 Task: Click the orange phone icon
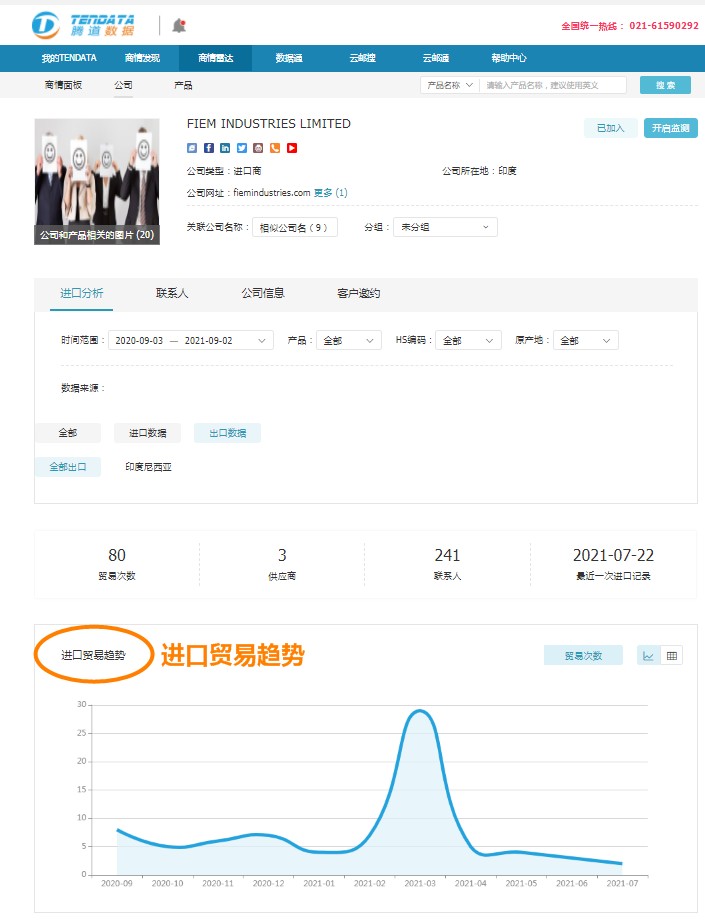275,148
